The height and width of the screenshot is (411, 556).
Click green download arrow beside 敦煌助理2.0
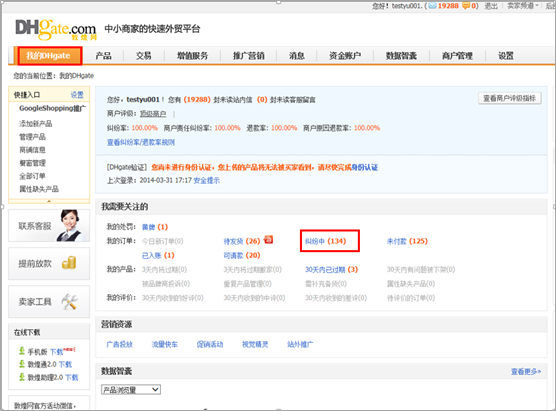[22, 377]
